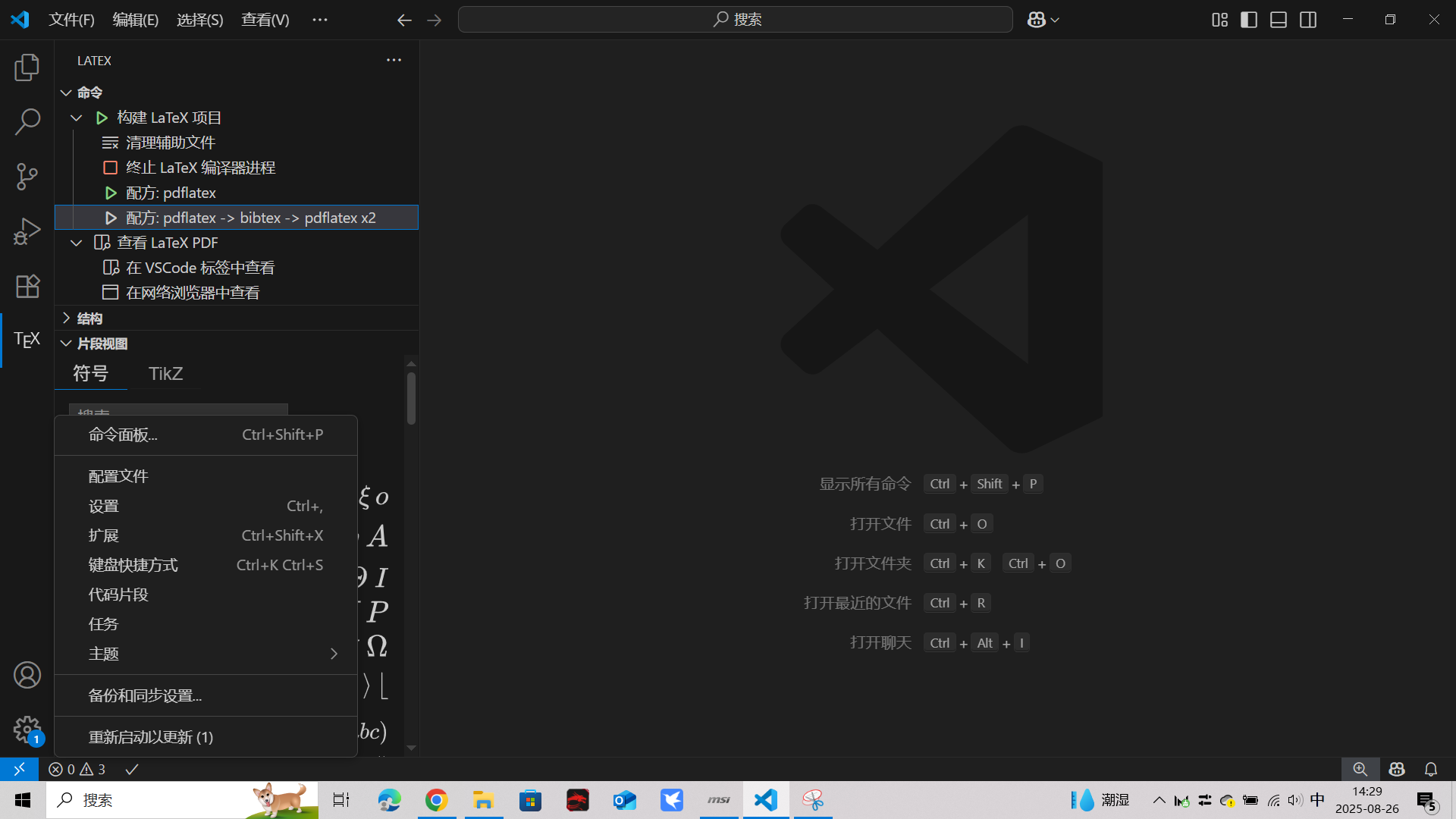Click 重新启动以更新 (1) menu entry
The height and width of the screenshot is (819, 1456).
[x=151, y=737]
